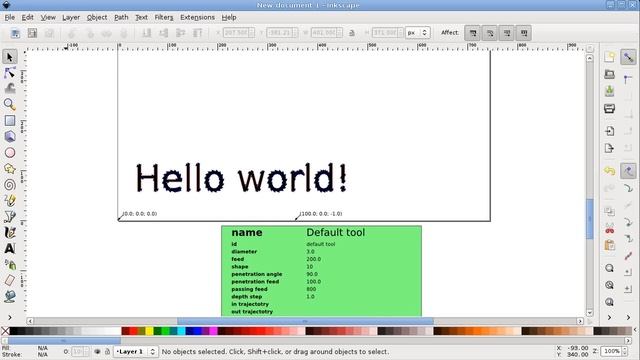Toggle fourth Affect patterns move button
The image size is (640, 360).
pyautogui.click(x=524, y=33)
